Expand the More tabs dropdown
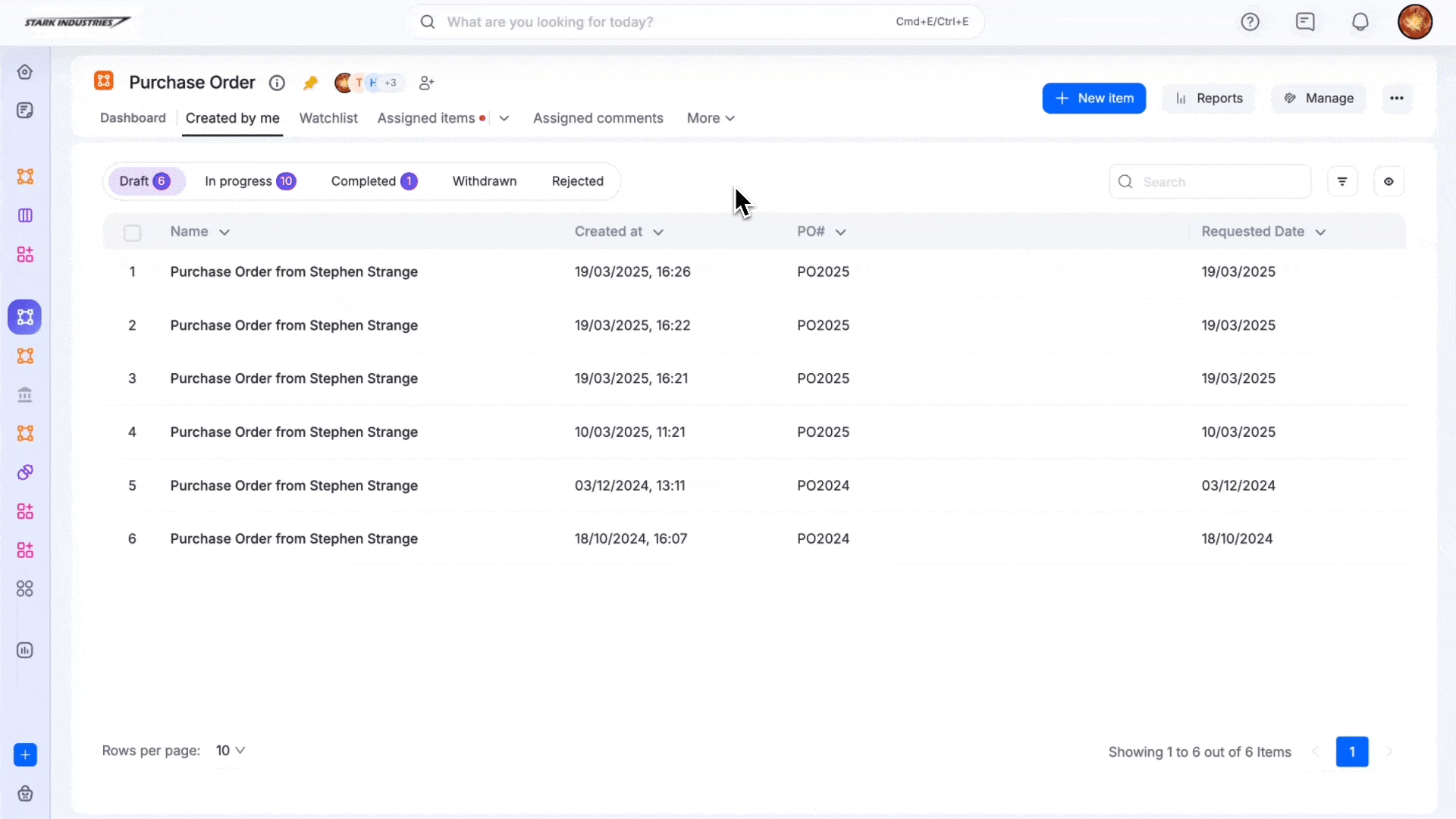The image size is (1456, 819). tap(711, 118)
